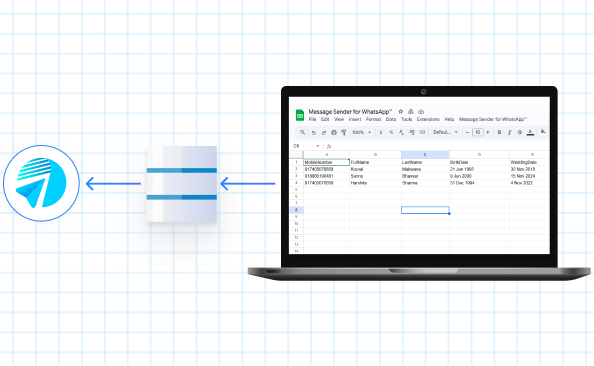Image resolution: width=594 pixels, height=366 pixels.
Task: Select column C header
Action: coord(425,155)
